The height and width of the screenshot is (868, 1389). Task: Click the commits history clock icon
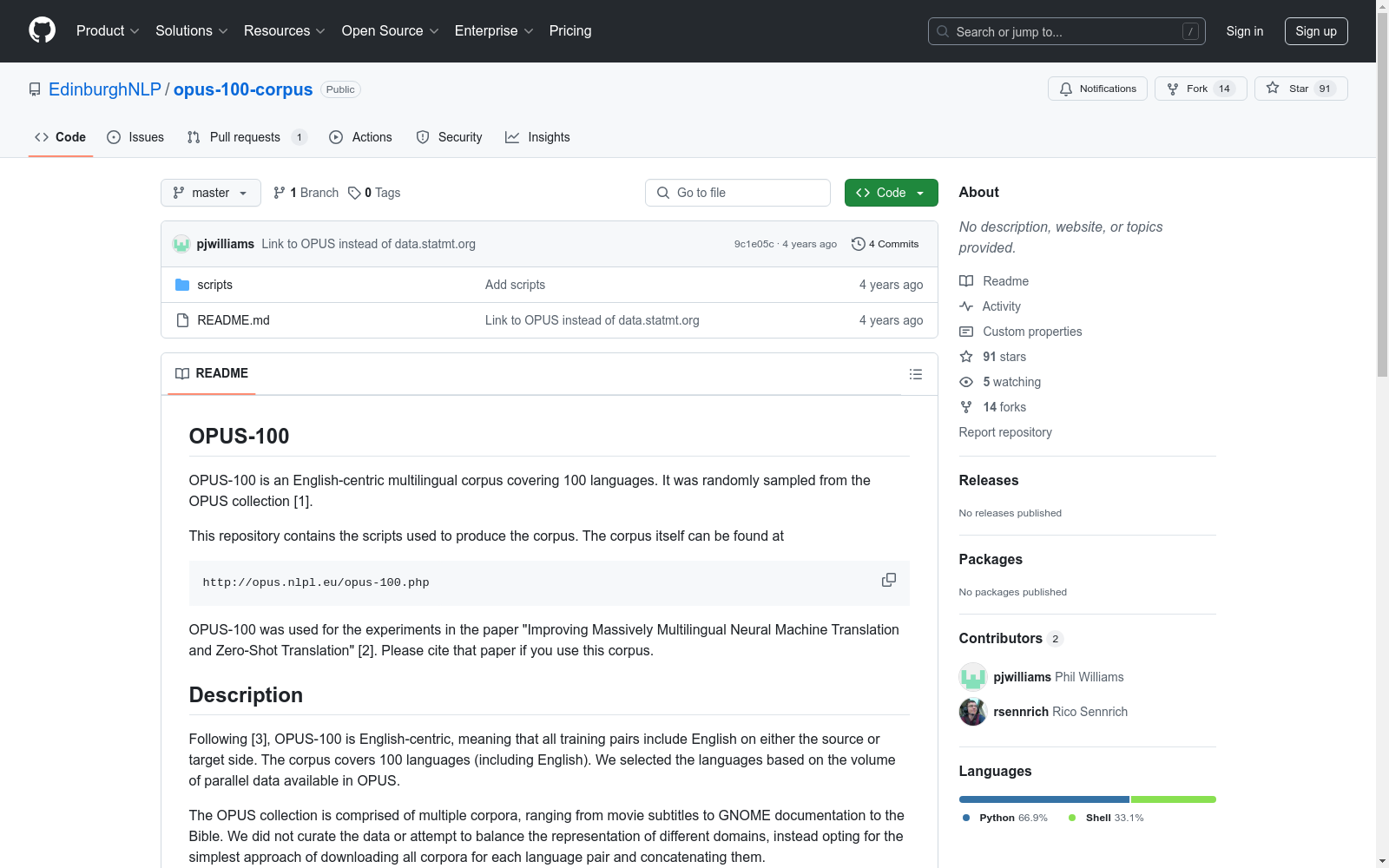click(859, 244)
